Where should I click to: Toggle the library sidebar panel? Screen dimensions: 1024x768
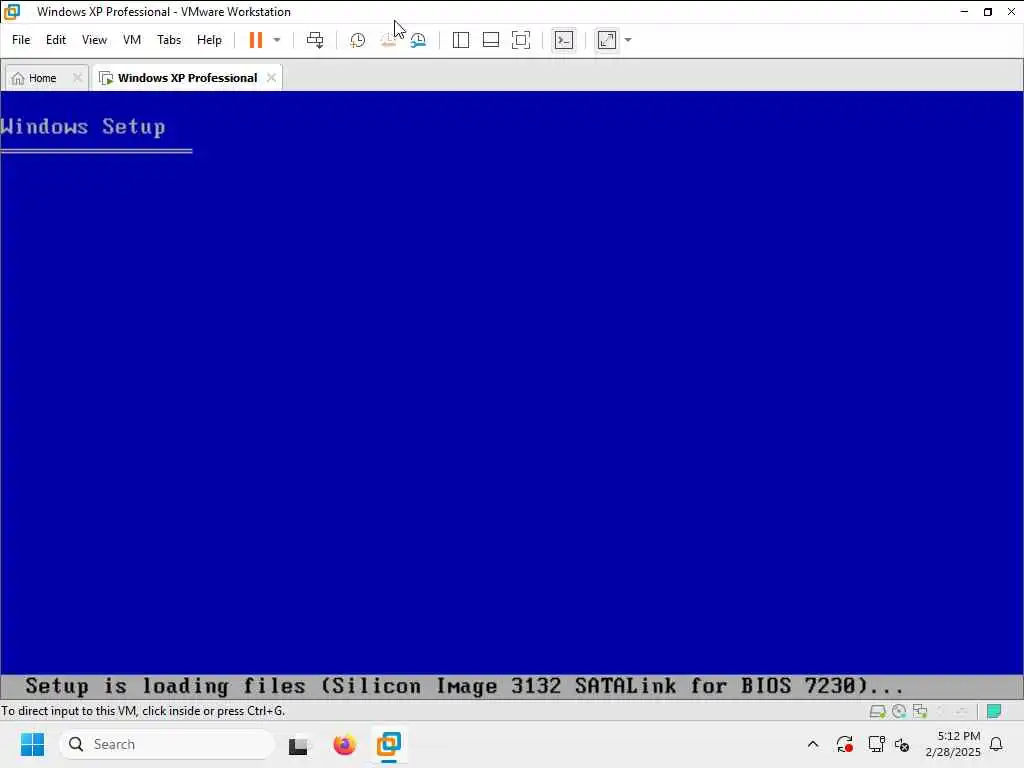click(460, 40)
